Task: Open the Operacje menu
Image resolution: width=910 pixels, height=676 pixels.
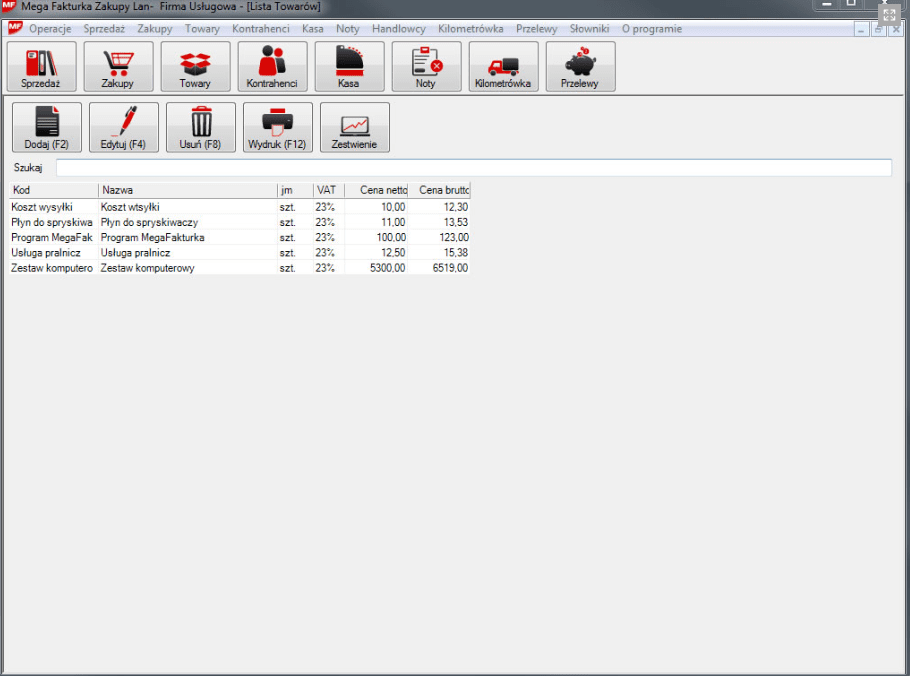Action: [50, 29]
